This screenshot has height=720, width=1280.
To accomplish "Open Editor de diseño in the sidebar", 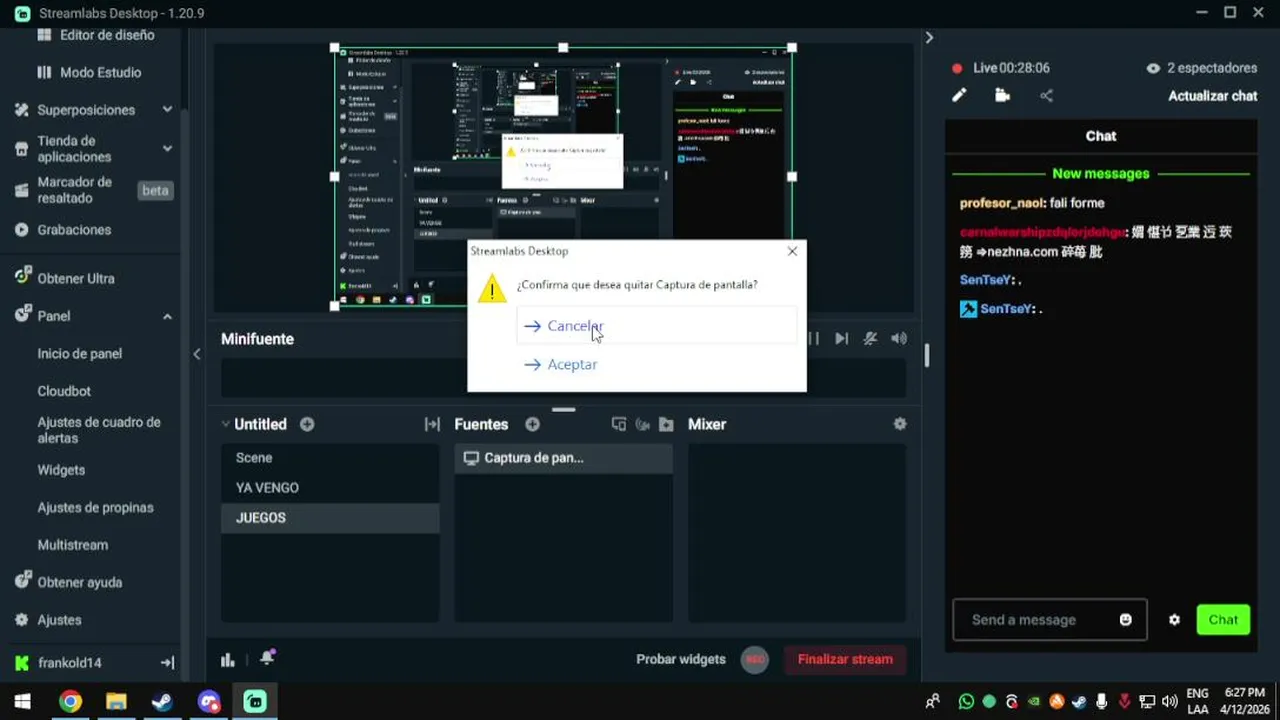I will point(96,35).
